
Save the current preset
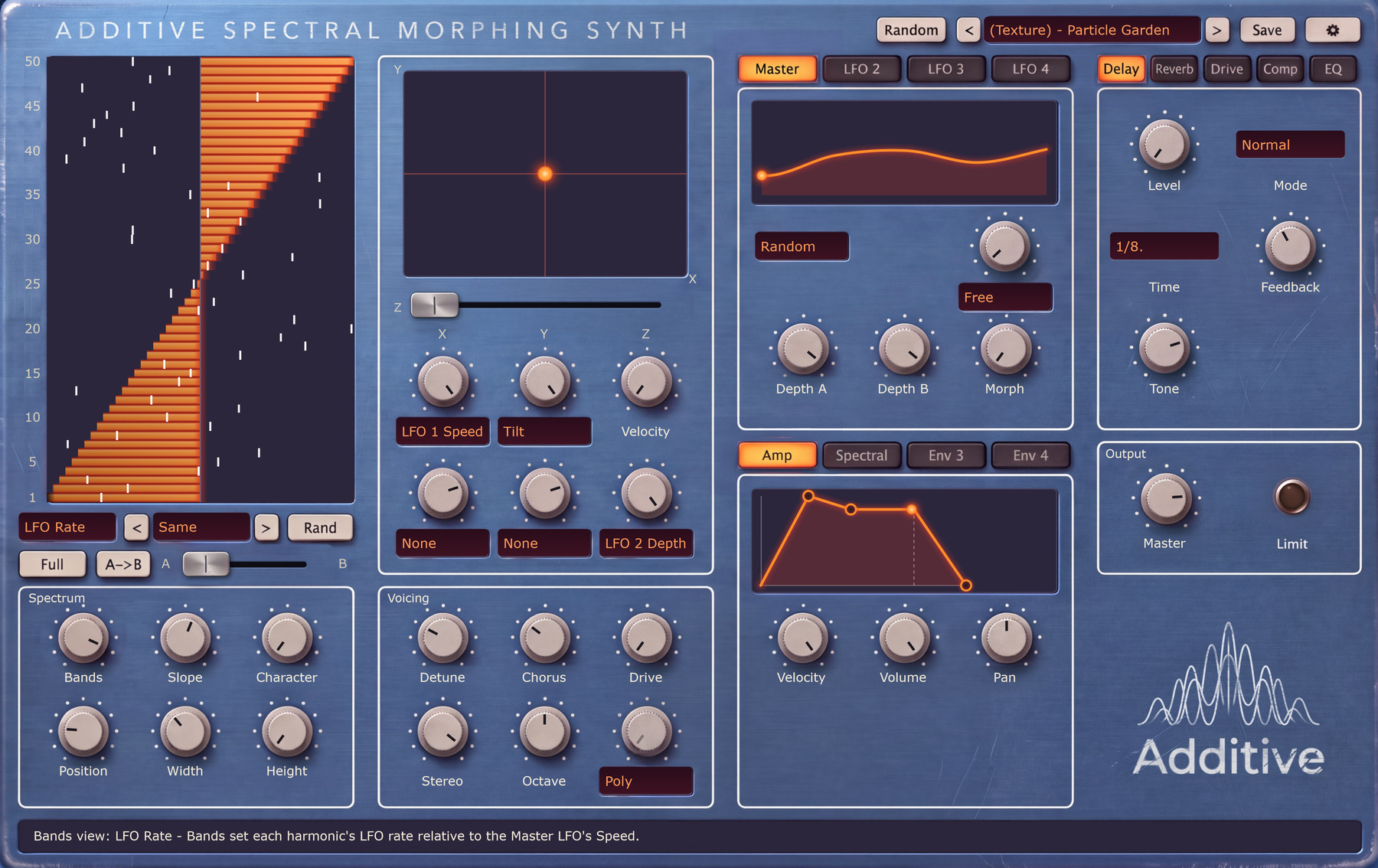[1267, 30]
